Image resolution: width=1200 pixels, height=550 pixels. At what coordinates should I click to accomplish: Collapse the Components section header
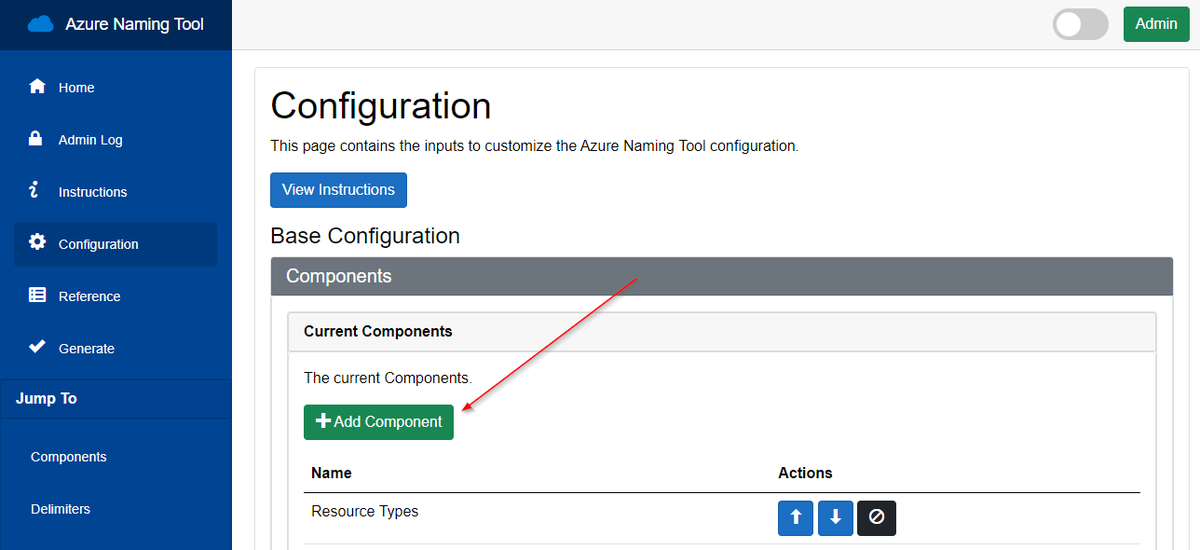tap(721, 276)
